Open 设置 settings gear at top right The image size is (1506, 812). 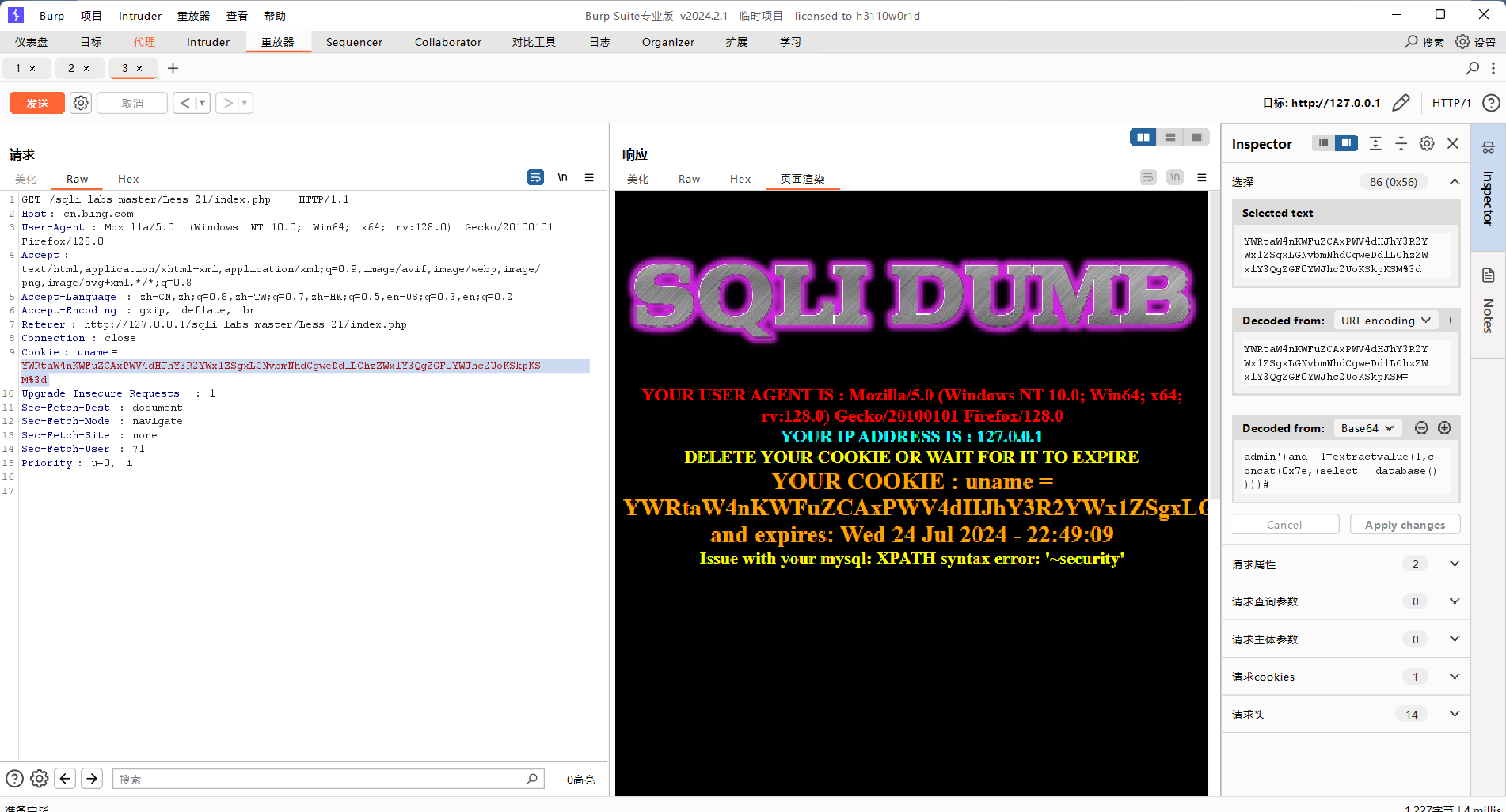click(1462, 41)
